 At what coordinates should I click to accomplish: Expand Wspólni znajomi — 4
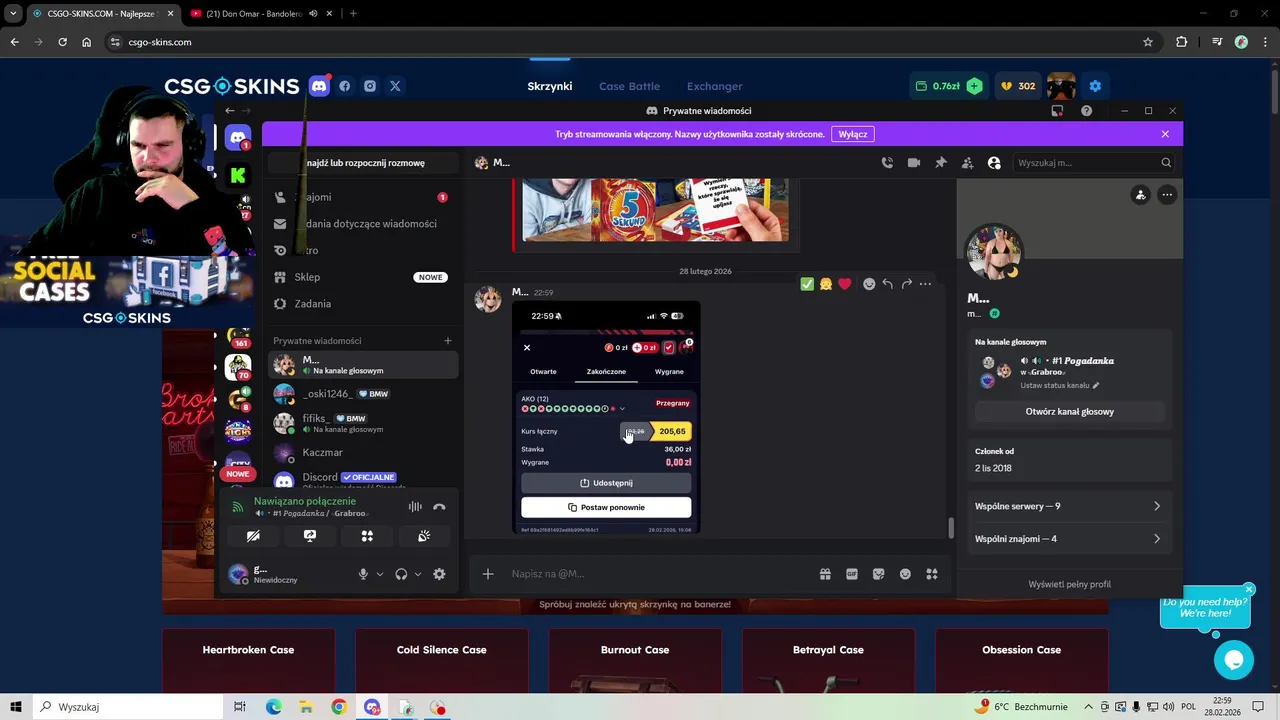click(x=1069, y=539)
